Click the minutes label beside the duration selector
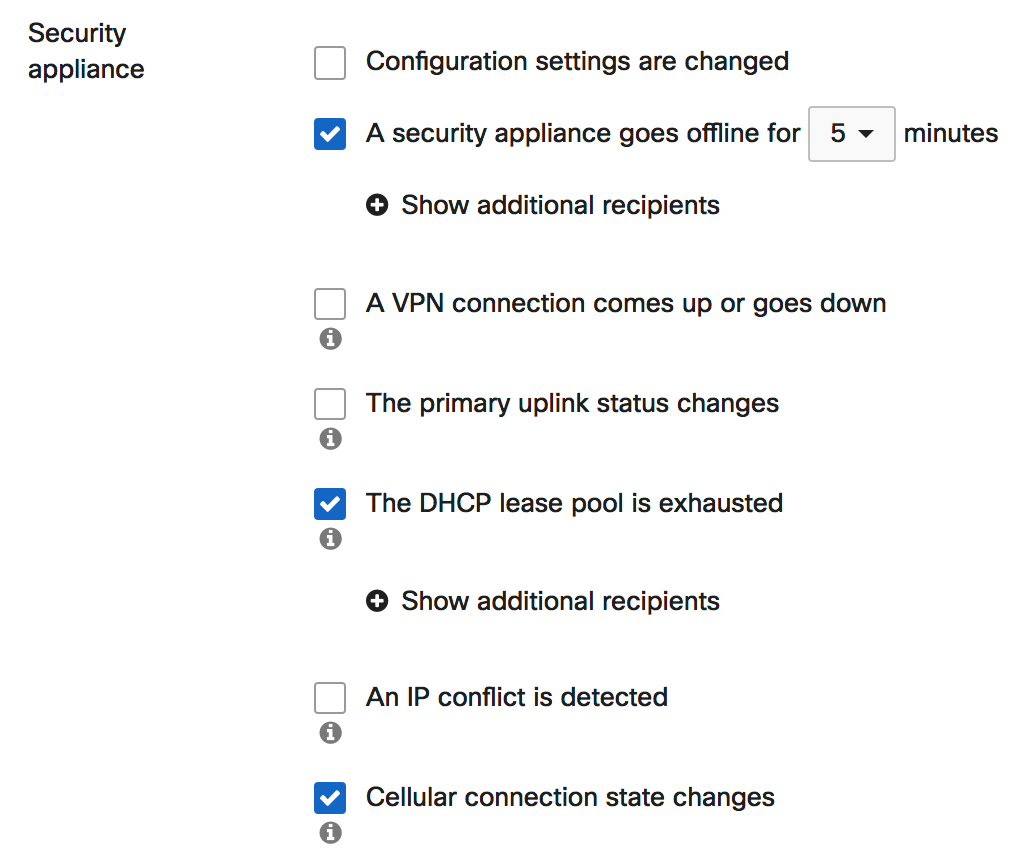Image resolution: width=1032 pixels, height=858 pixels. pos(950,133)
